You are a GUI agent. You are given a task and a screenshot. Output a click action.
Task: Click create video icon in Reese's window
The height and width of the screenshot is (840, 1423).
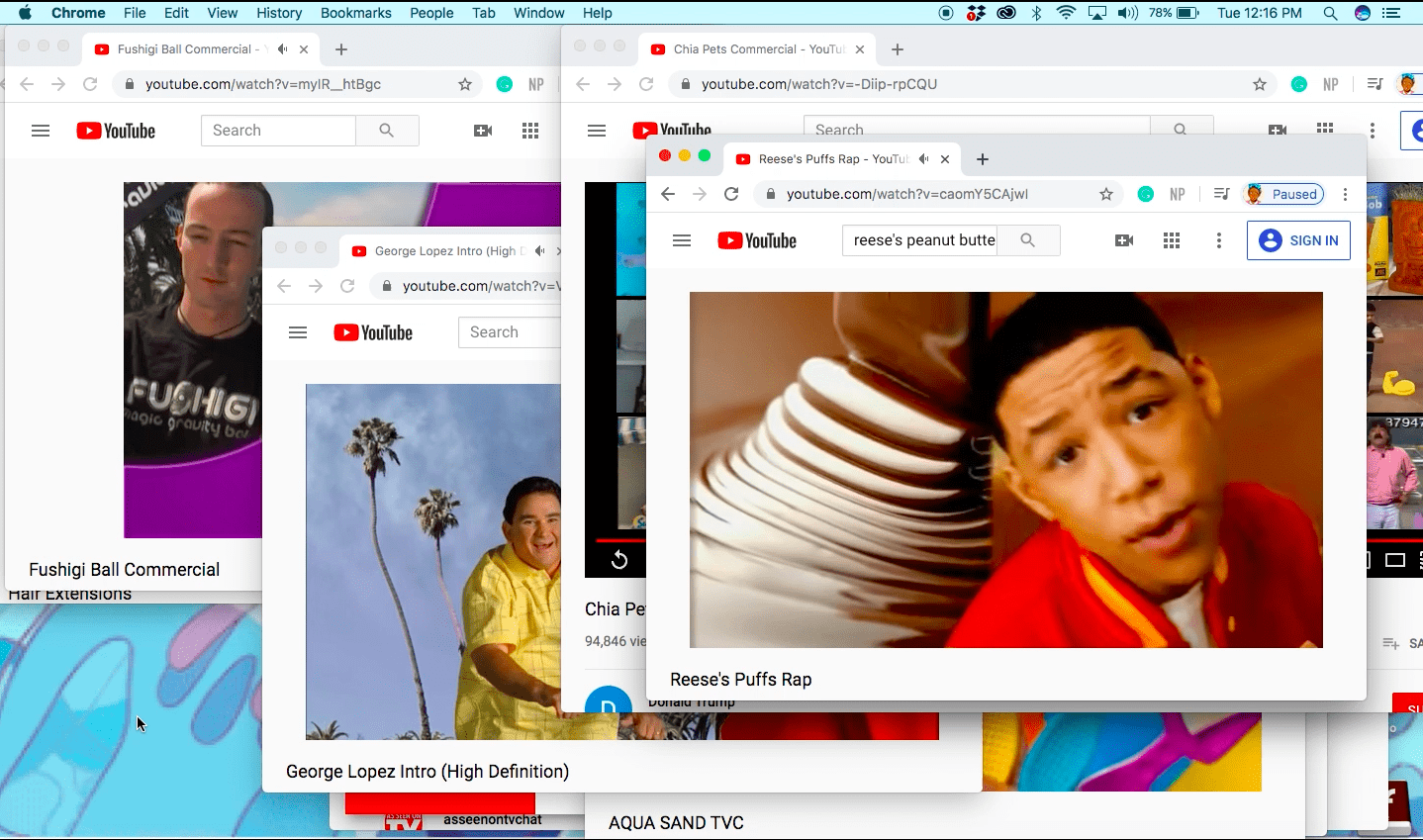pos(1124,240)
